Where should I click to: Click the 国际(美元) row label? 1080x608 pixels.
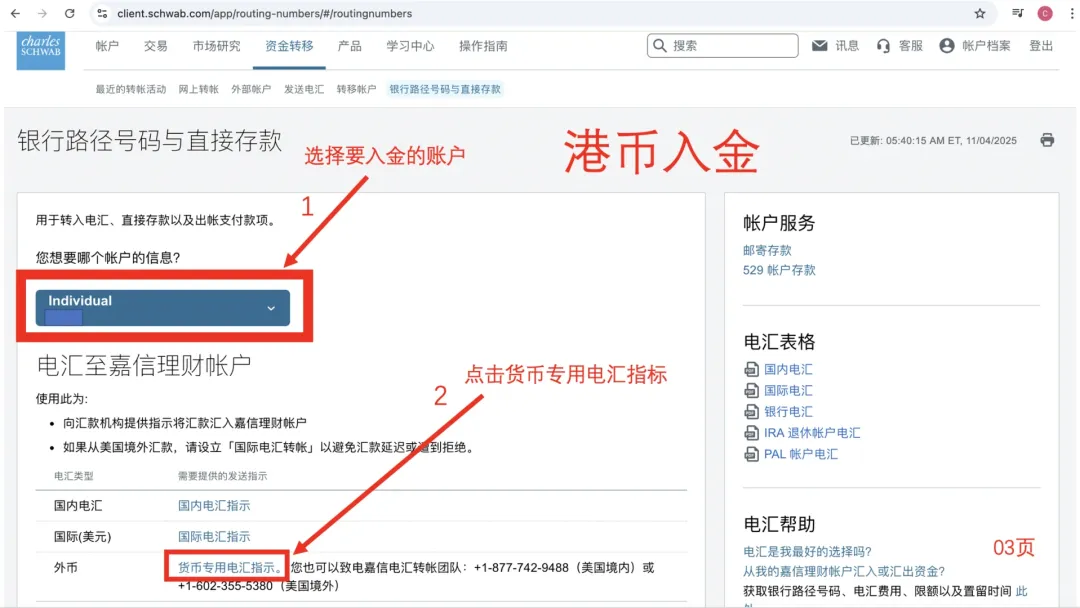coord(83,536)
